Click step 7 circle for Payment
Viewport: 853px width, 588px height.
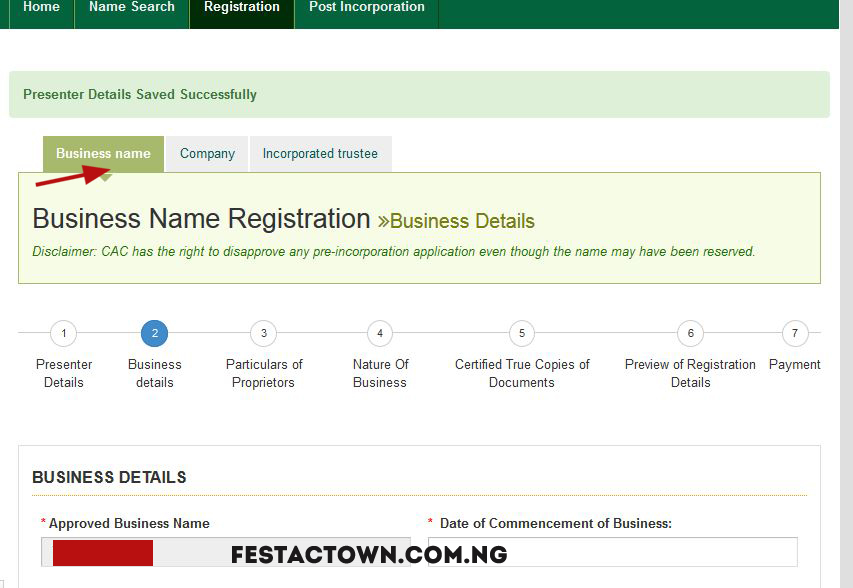(795, 333)
